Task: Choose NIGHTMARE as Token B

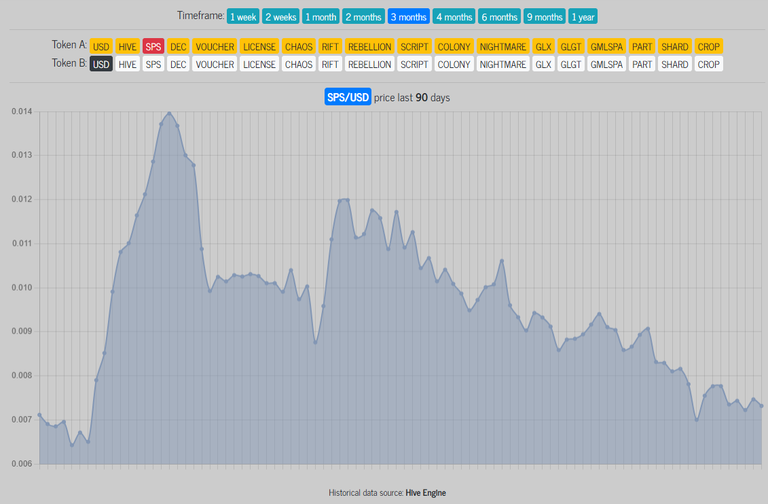Action: [x=503, y=64]
